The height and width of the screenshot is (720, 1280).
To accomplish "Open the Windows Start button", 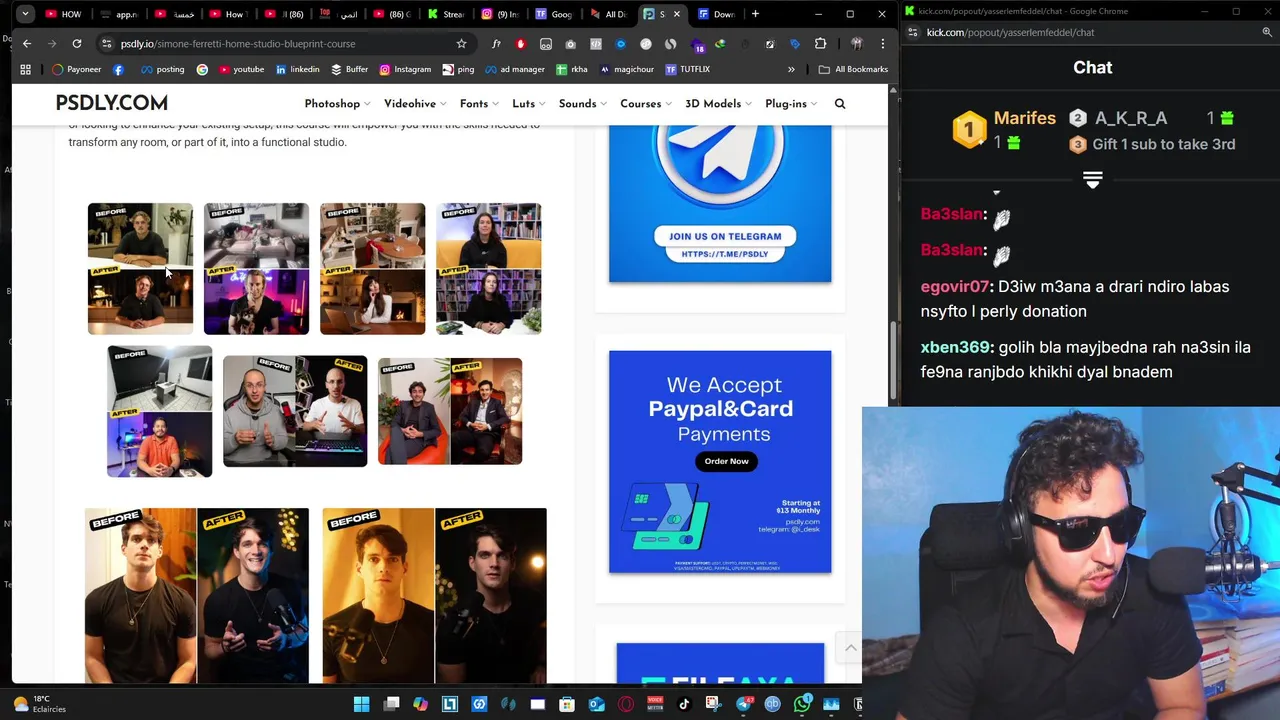I will tap(362, 704).
